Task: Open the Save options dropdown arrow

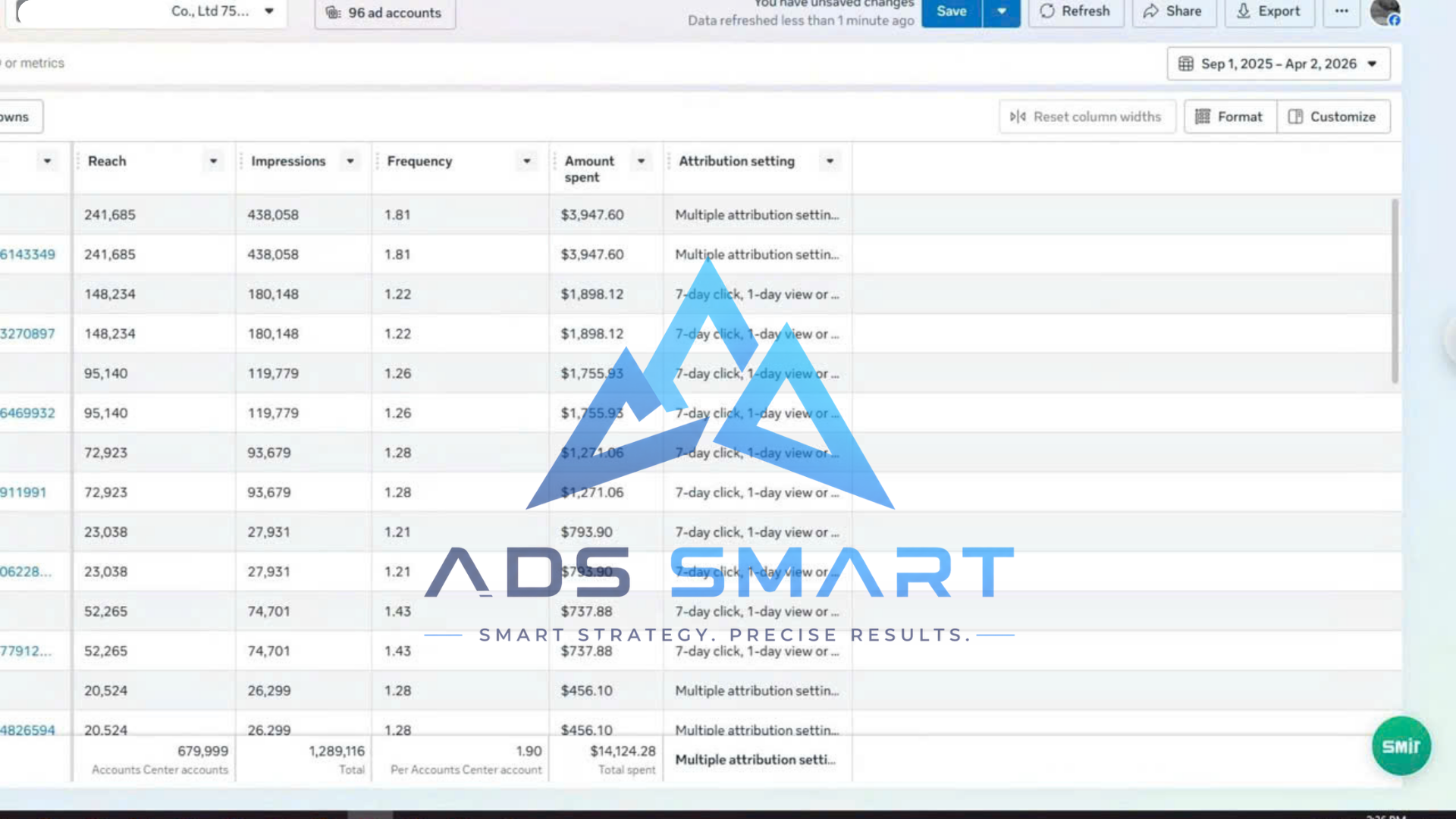Action: tap(1002, 11)
